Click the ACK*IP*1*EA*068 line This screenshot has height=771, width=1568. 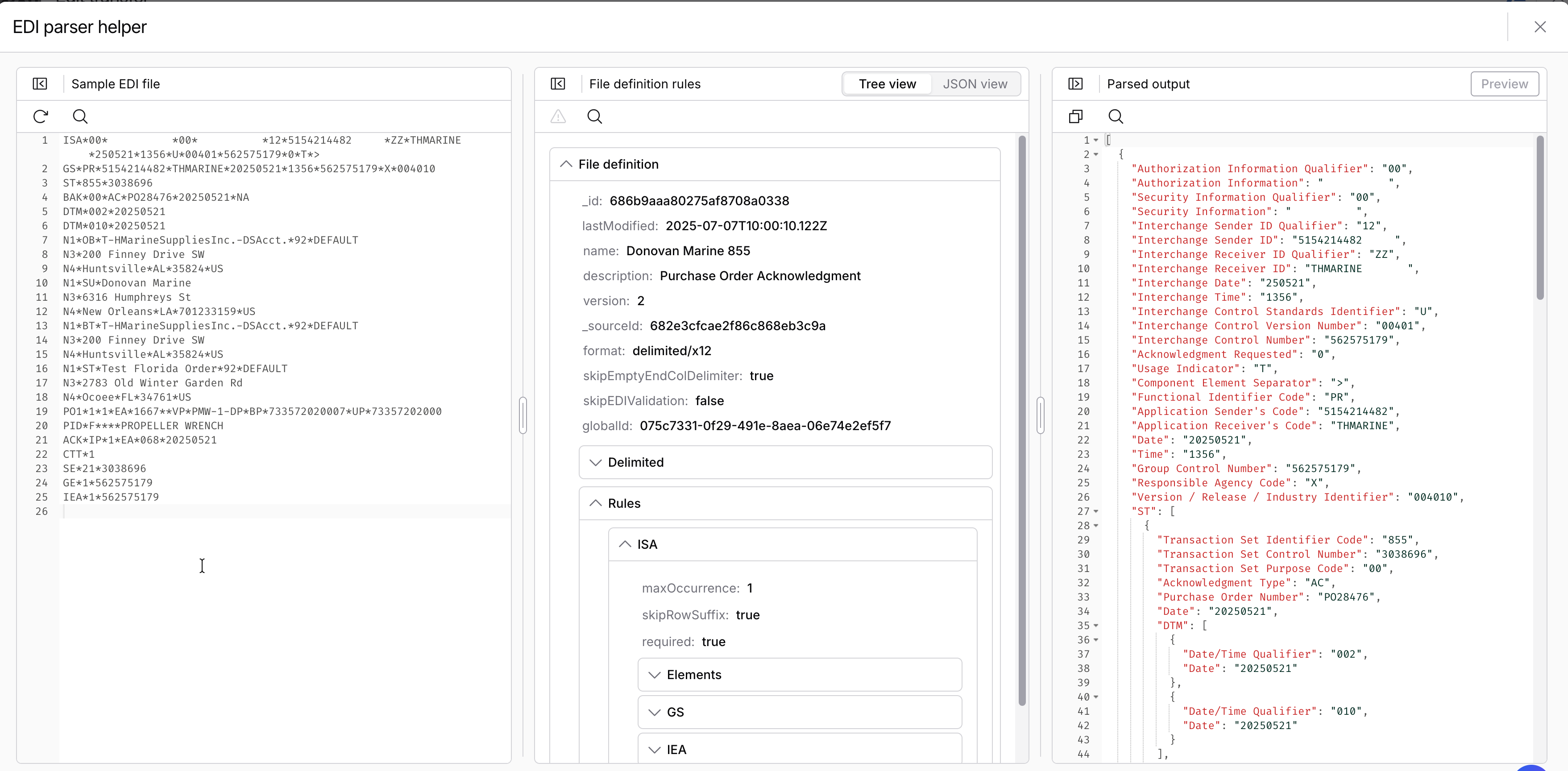pyautogui.click(x=139, y=440)
